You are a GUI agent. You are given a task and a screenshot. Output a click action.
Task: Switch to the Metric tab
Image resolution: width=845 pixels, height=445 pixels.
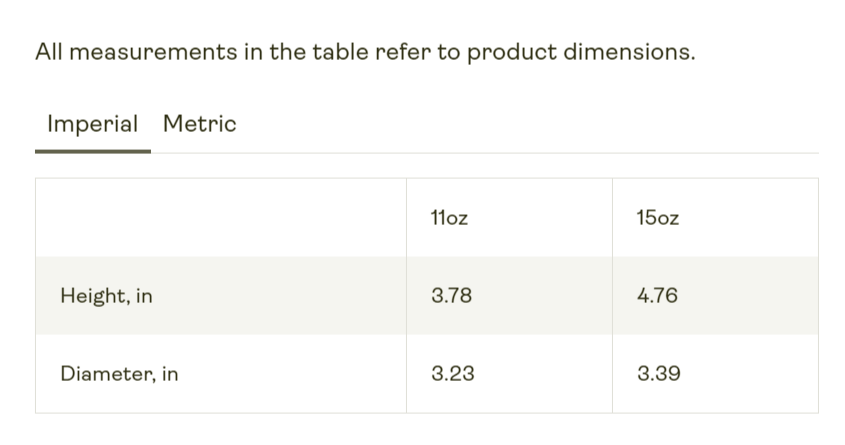tap(199, 124)
